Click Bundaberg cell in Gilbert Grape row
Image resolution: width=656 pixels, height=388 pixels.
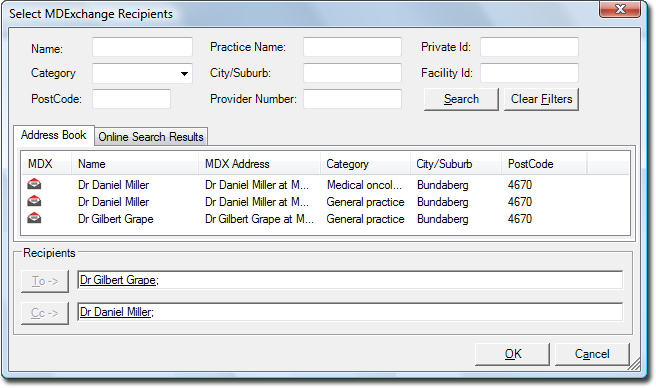click(443, 219)
